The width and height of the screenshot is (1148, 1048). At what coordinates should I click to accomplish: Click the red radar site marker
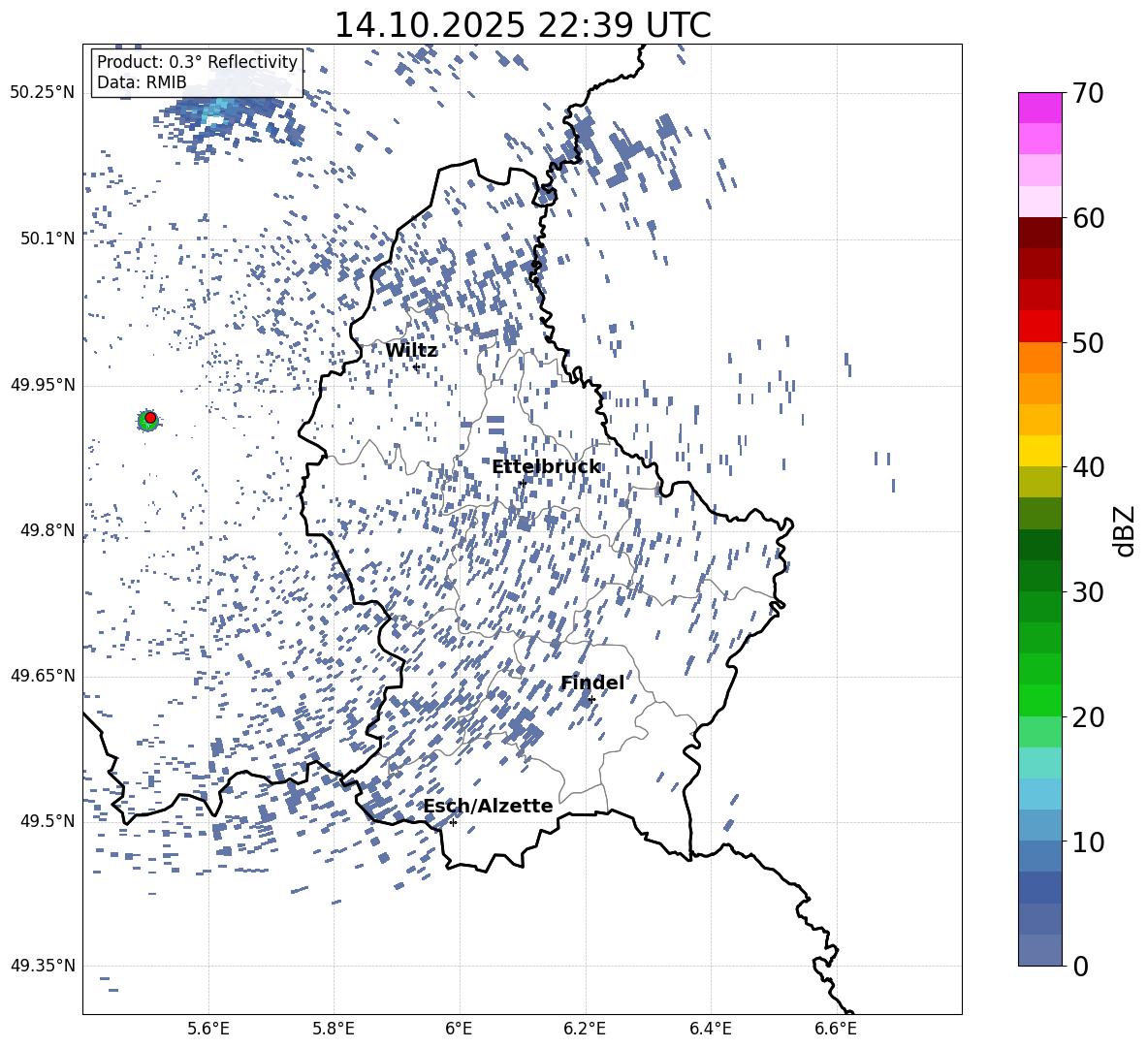tap(150, 418)
